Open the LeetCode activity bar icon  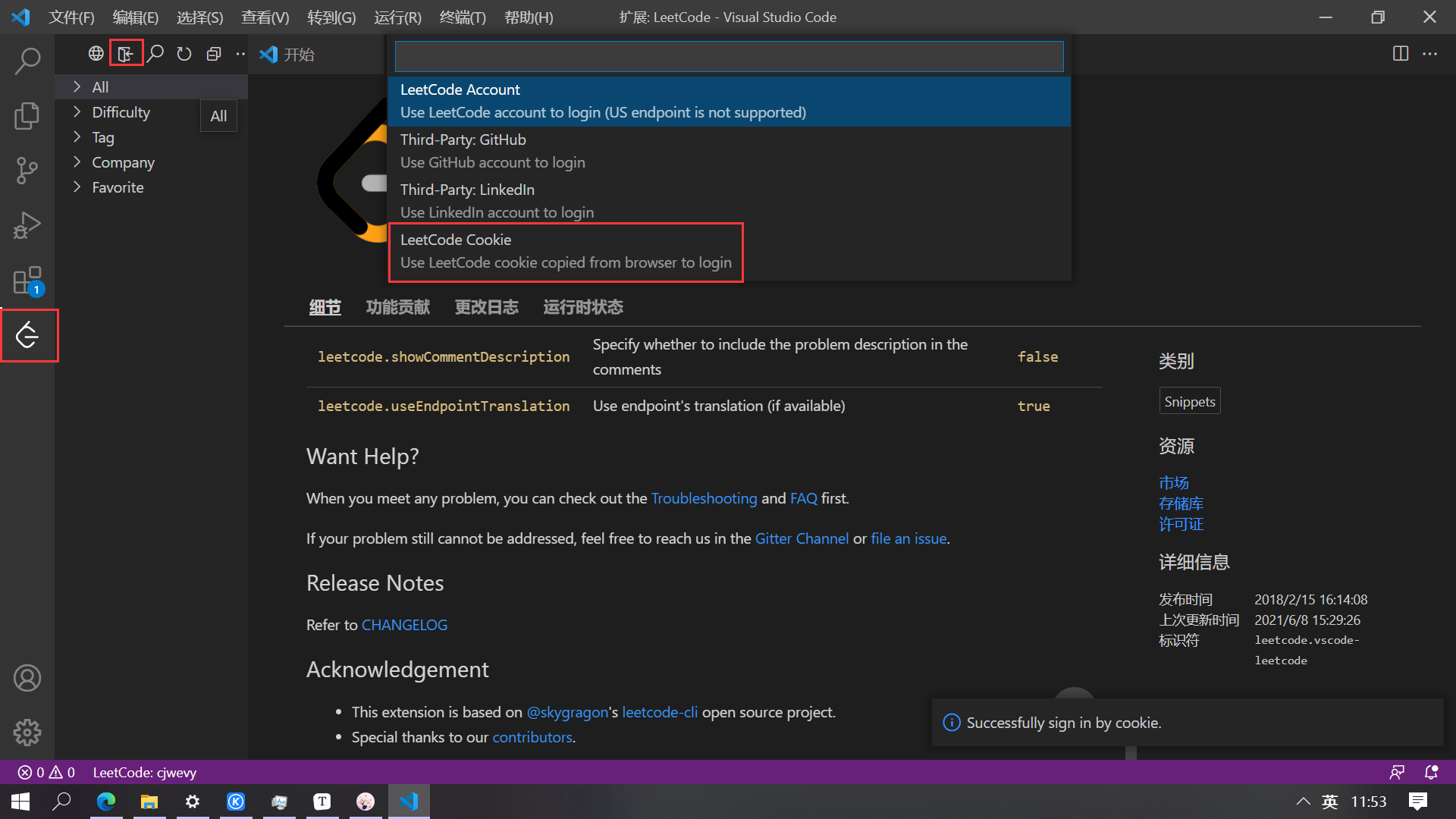(x=27, y=335)
